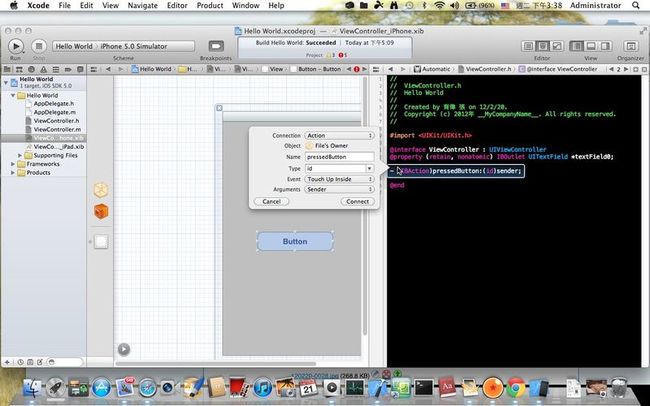Image resolution: width=650 pixels, height=406 pixels.
Task: Click Hello World in the left jump bar
Action: coord(151,69)
